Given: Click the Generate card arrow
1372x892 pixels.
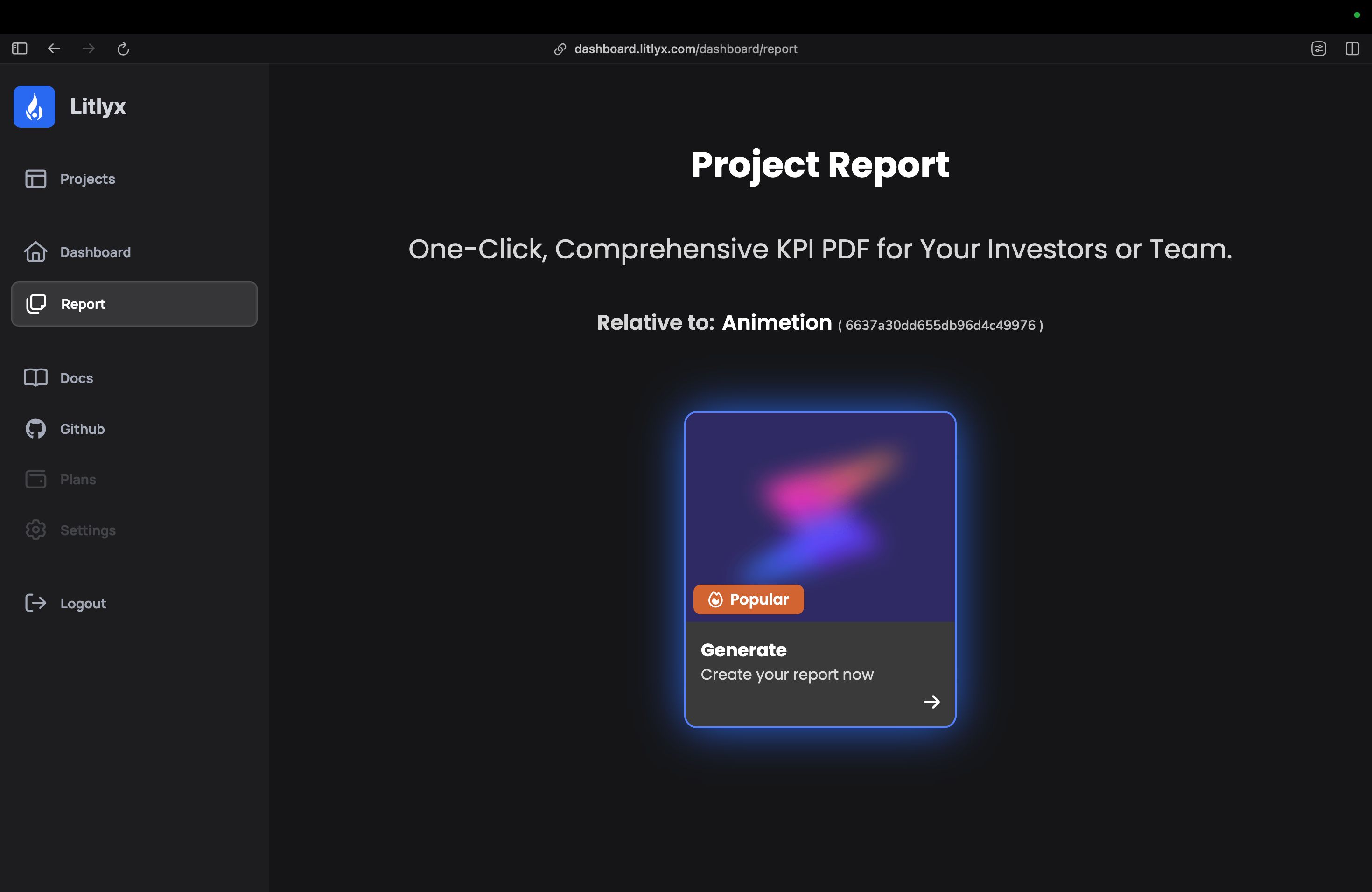Looking at the screenshot, I should 931,701.
